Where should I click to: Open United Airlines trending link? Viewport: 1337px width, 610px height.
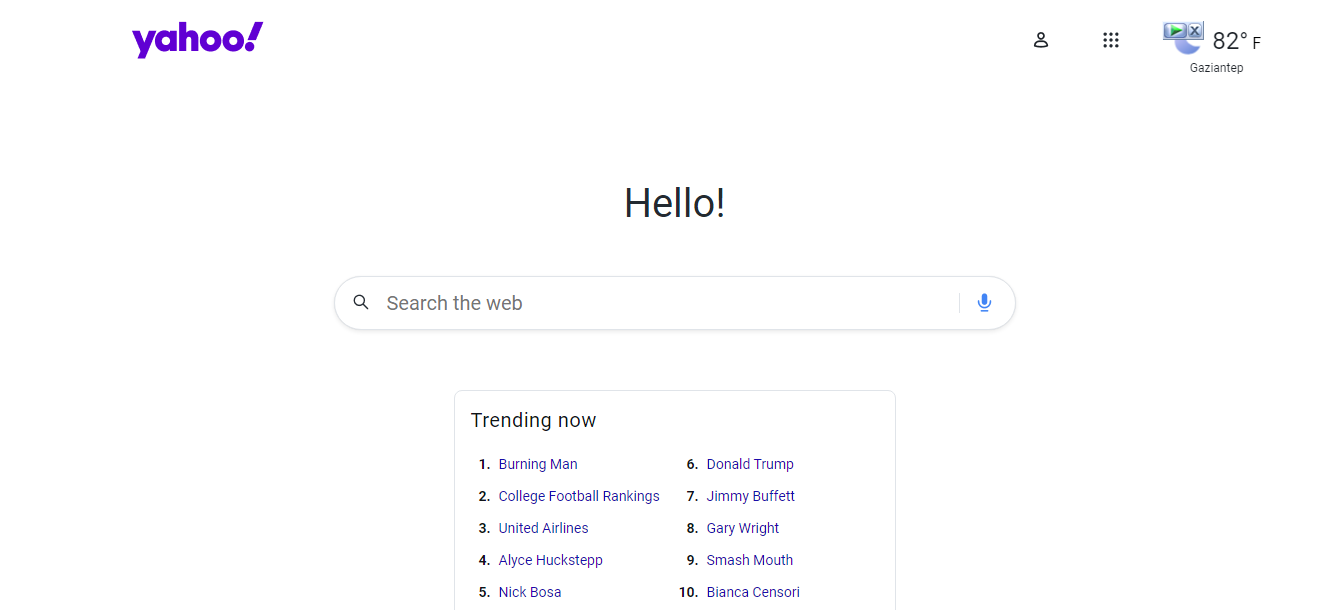click(x=543, y=528)
